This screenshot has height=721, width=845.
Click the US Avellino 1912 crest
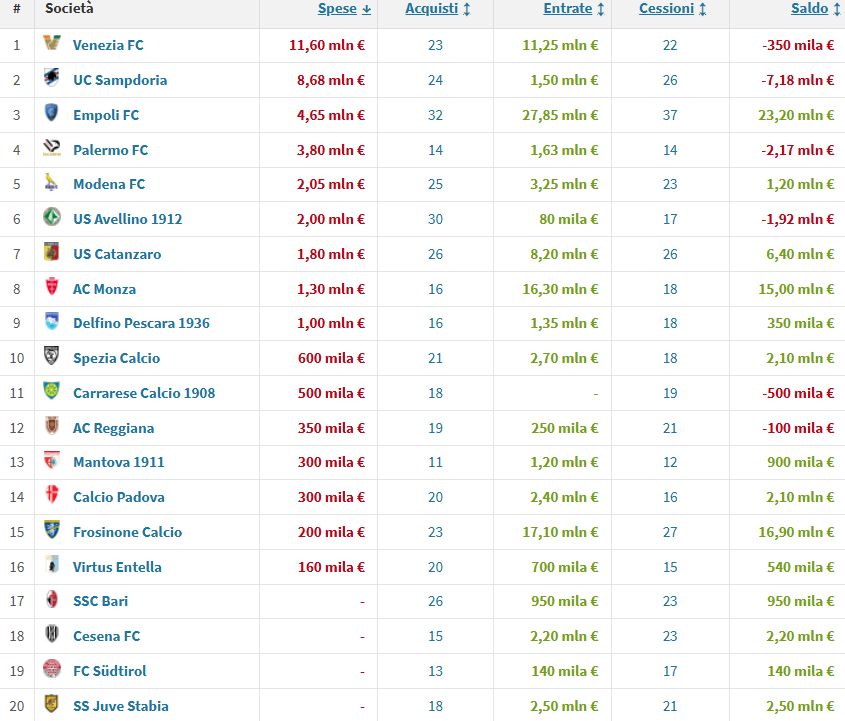tap(52, 217)
